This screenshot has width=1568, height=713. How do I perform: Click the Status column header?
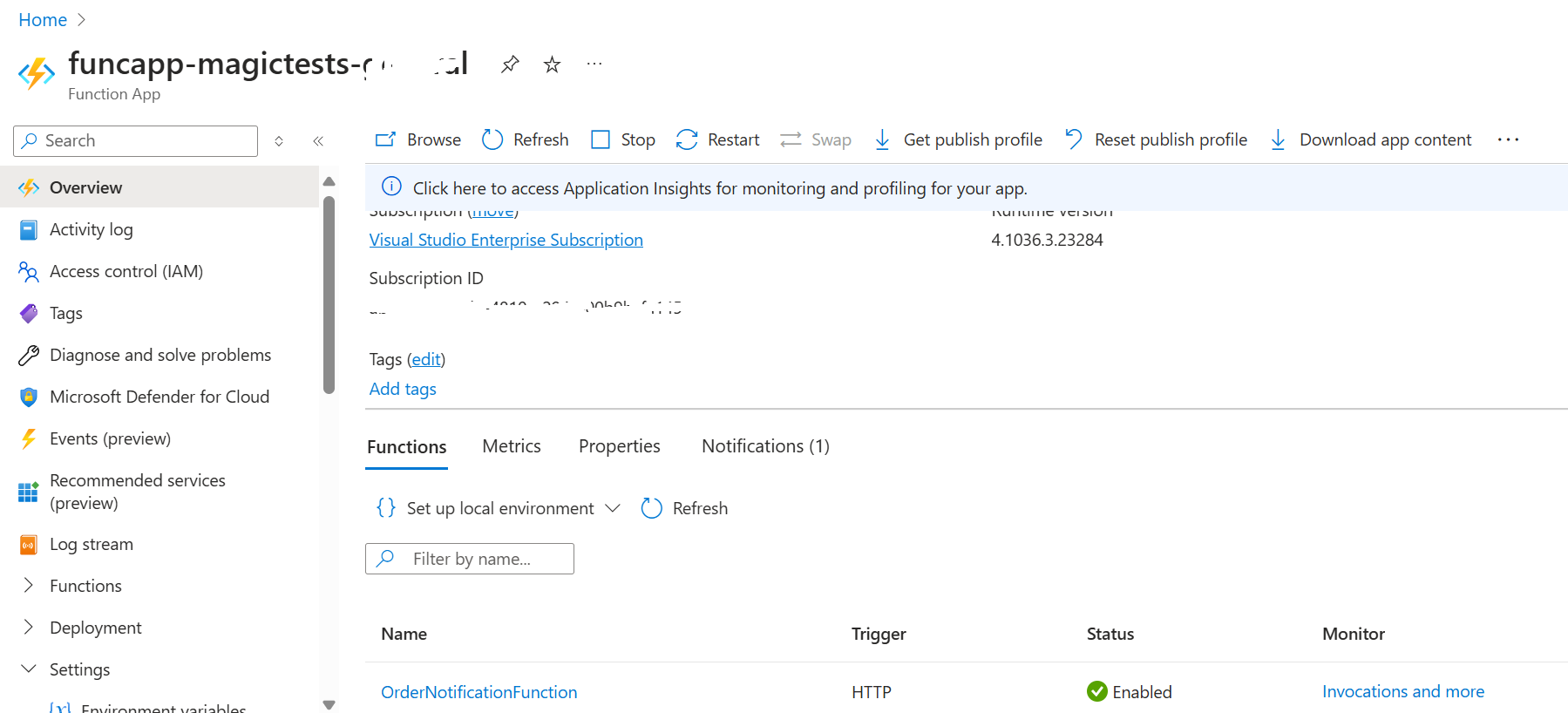tap(1110, 634)
